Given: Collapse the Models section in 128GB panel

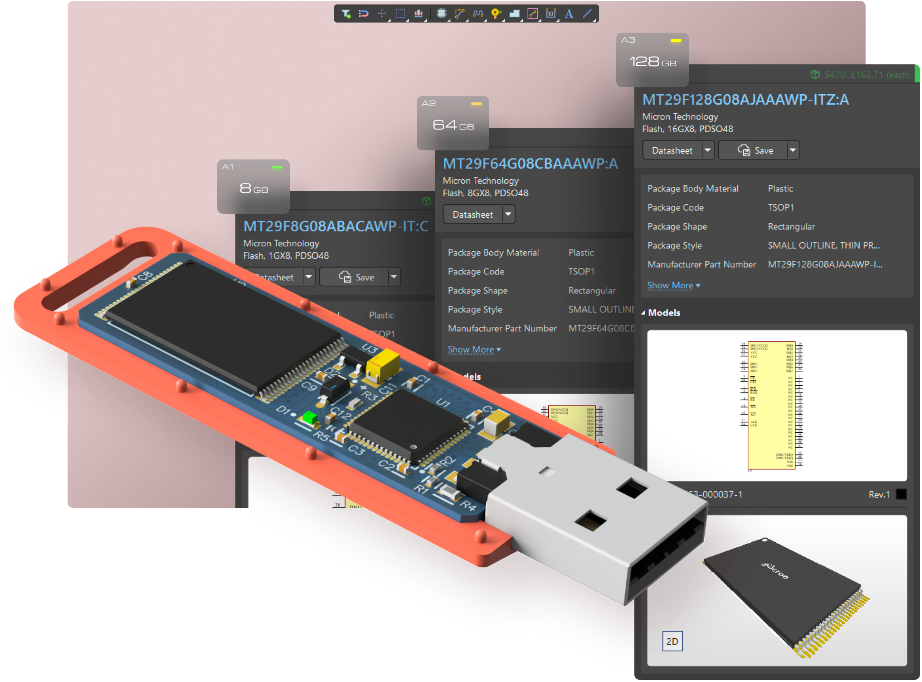Looking at the screenshot, I should (643, 313).
